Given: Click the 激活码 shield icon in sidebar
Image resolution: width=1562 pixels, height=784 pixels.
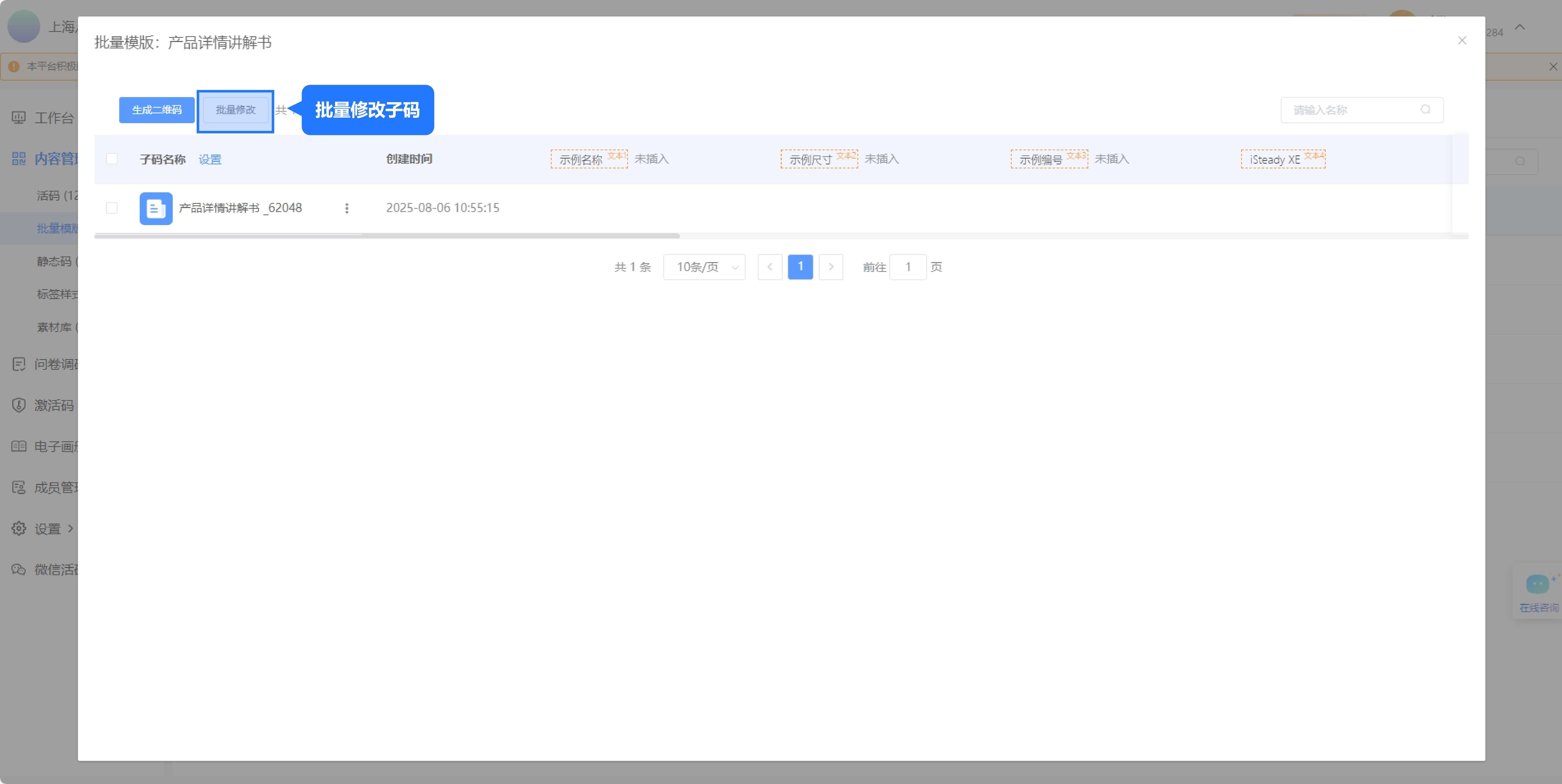Looking at the screenshot, I should click(x=19, y=405).
